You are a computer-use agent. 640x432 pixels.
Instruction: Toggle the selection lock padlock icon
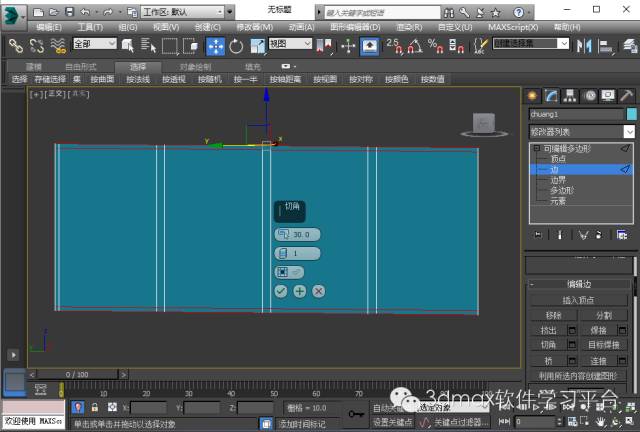(x=95, y=407)
